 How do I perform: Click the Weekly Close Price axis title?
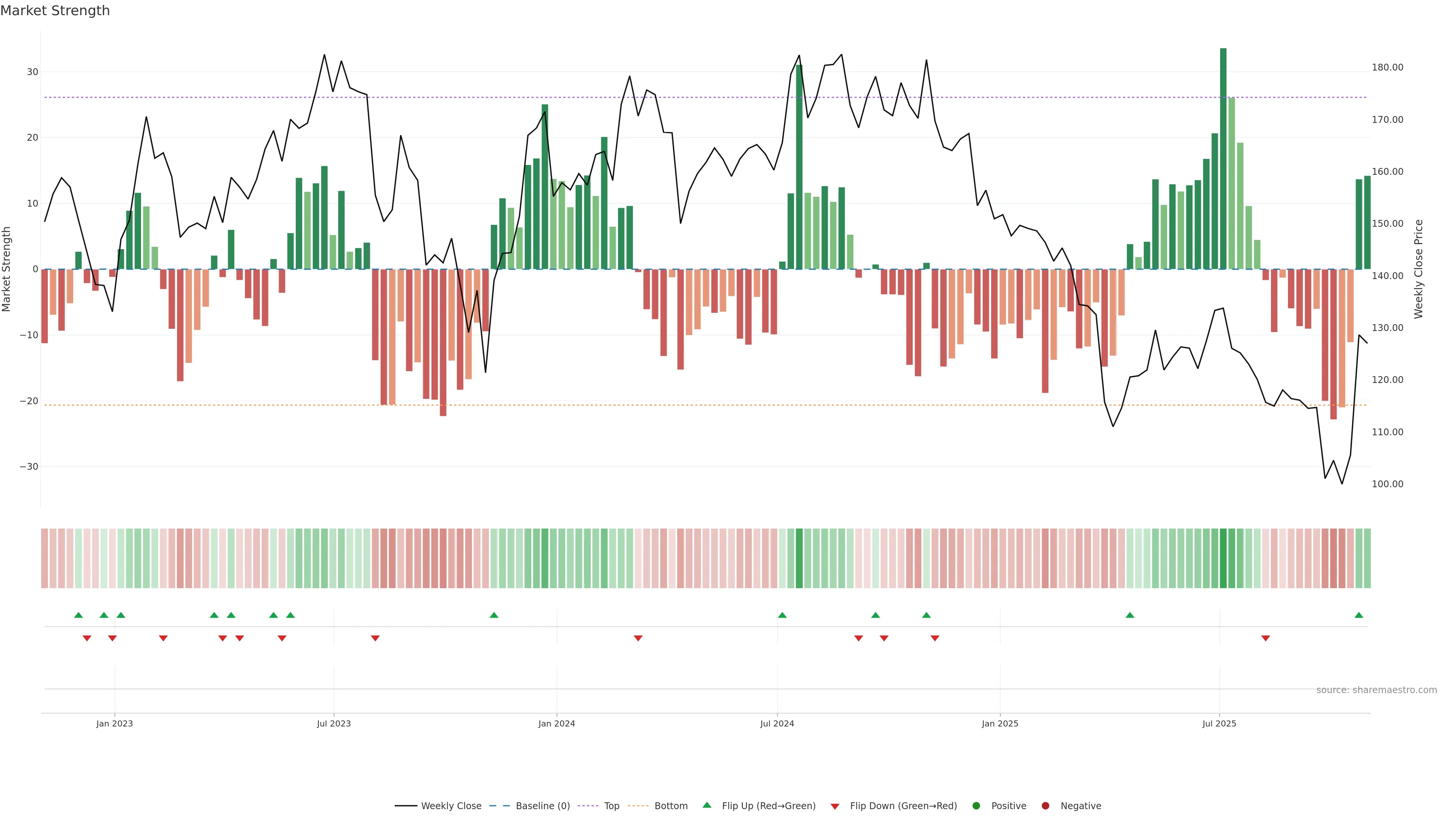click(x=1419, y=269)
